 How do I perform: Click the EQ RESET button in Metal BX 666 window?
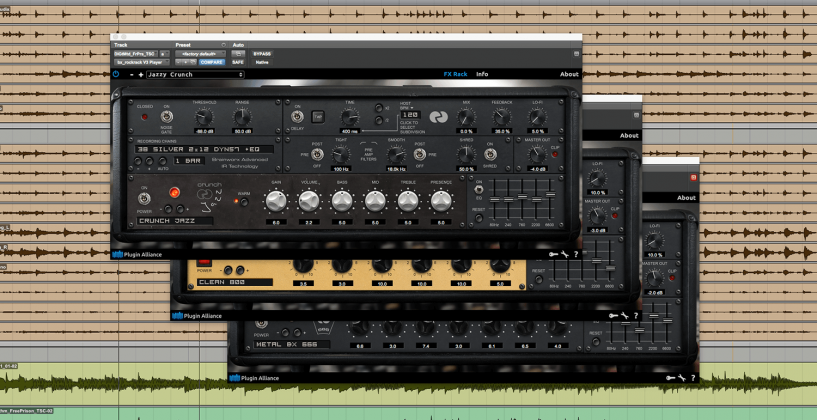click(596, 342)
